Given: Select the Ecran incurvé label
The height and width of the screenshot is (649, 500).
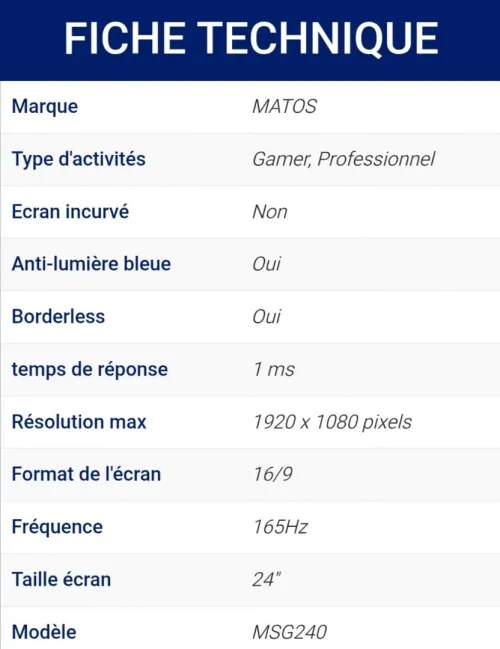Looking at the screenshot, I should pos(70,212).
